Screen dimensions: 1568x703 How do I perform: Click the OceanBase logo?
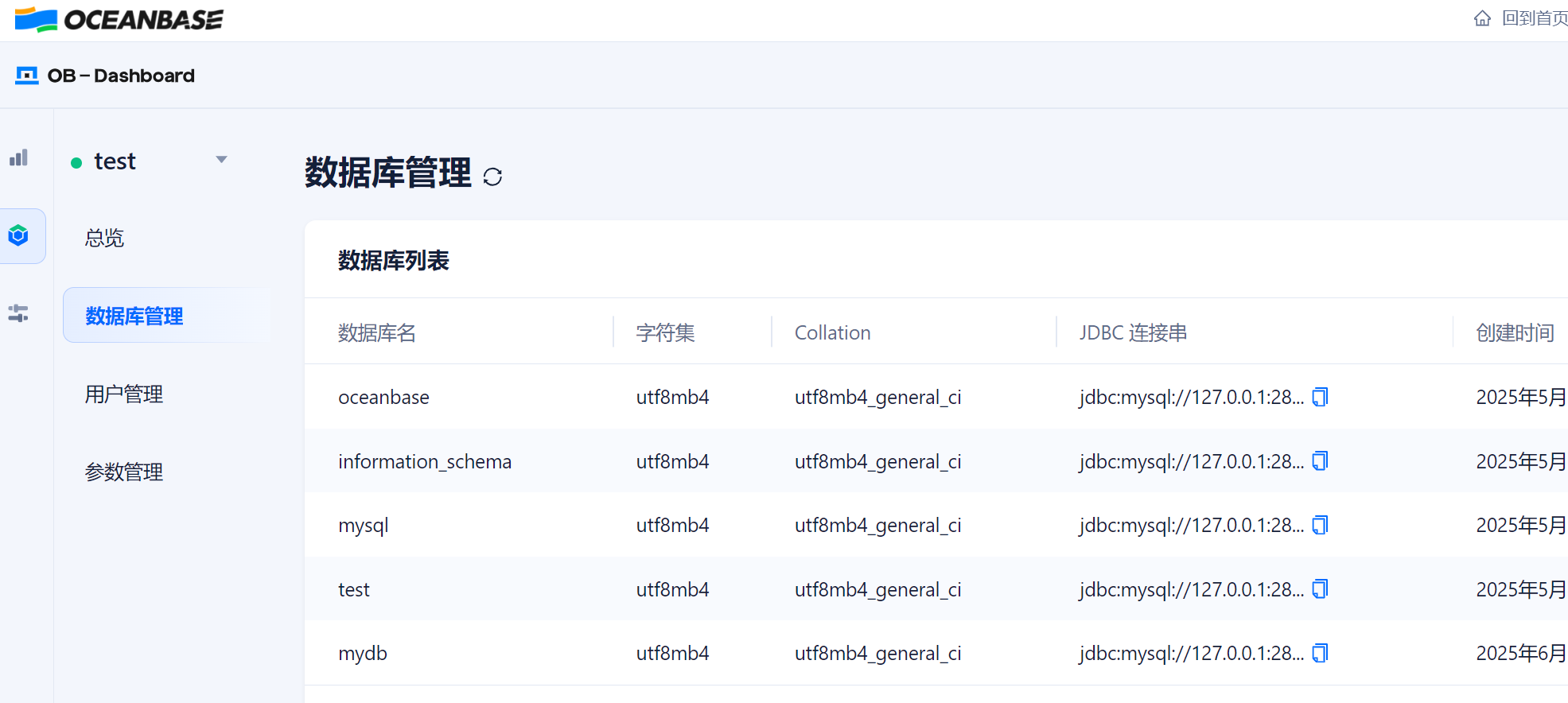(x=119, y=19)
